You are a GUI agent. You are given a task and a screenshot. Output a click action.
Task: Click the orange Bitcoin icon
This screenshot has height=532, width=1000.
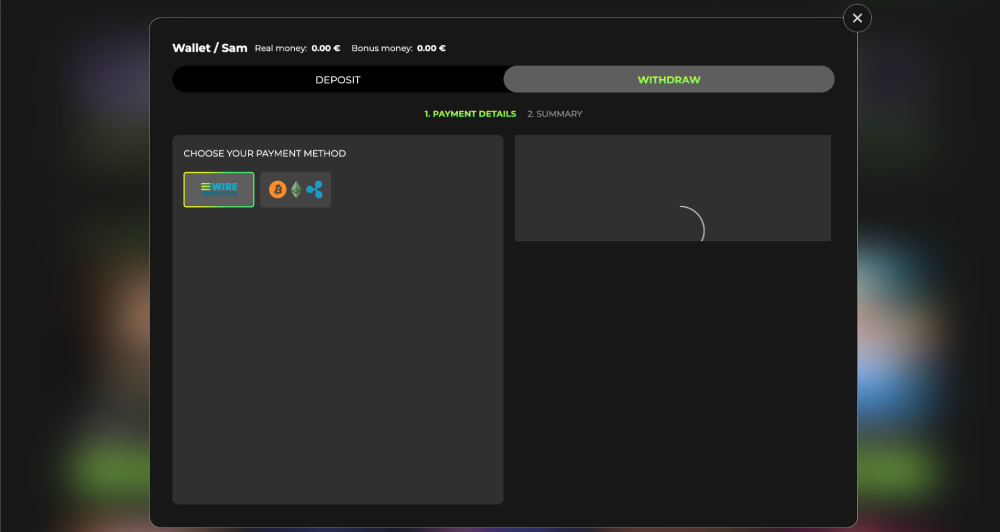coord(277,189)
